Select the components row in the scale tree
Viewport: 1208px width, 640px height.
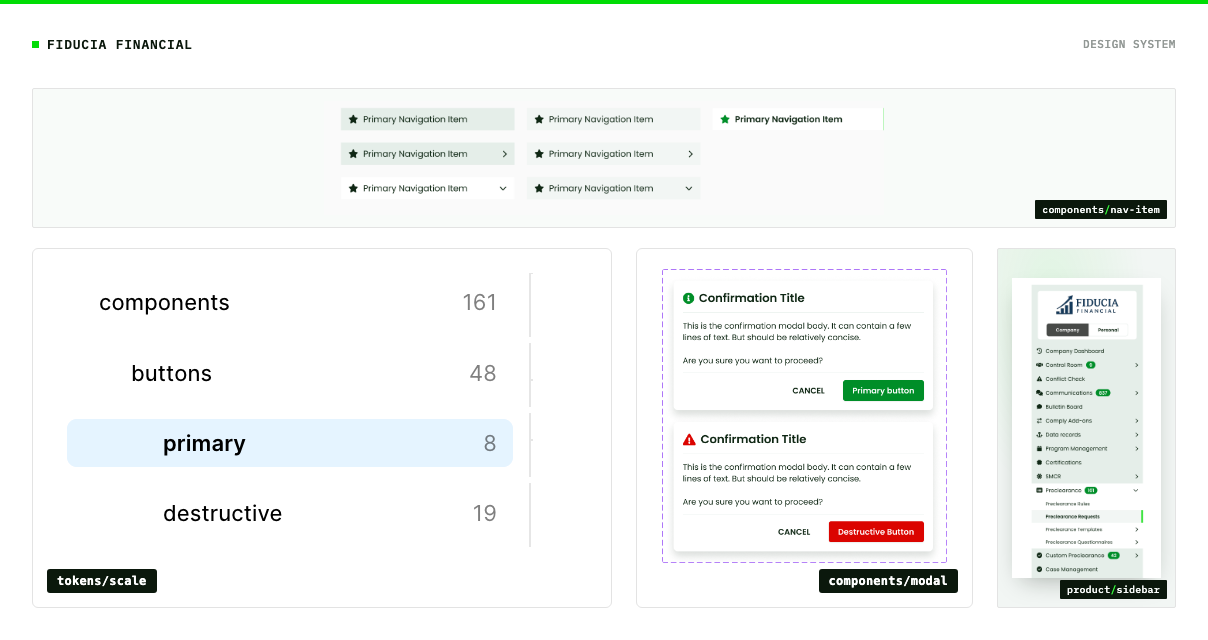[x=290, y=303]
